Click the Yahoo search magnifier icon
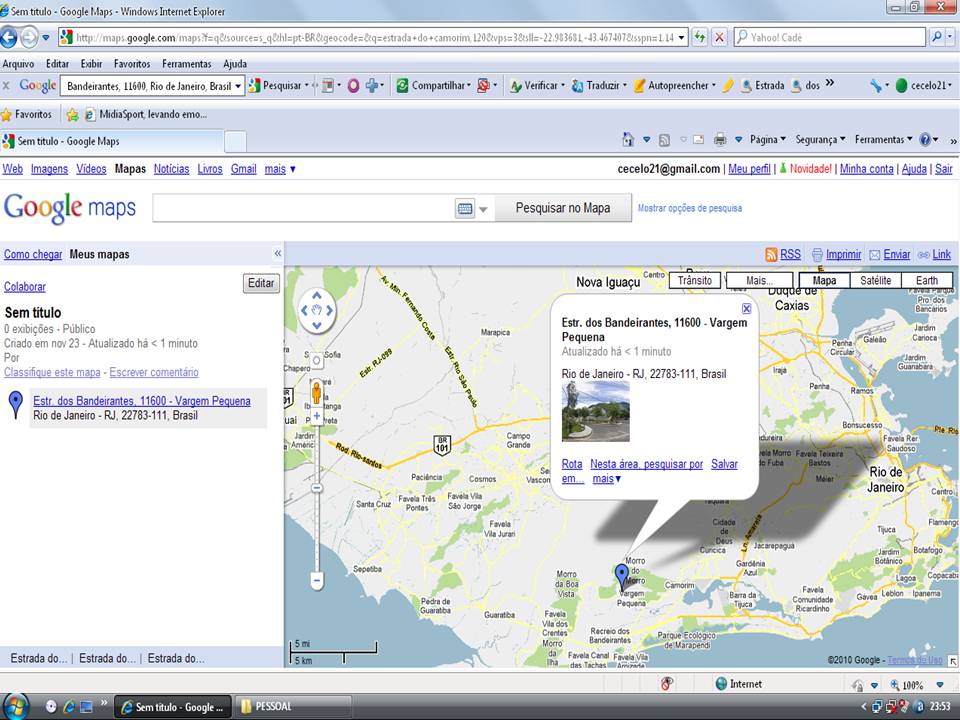This screenshot has height=720, width=960. point(937,37)
